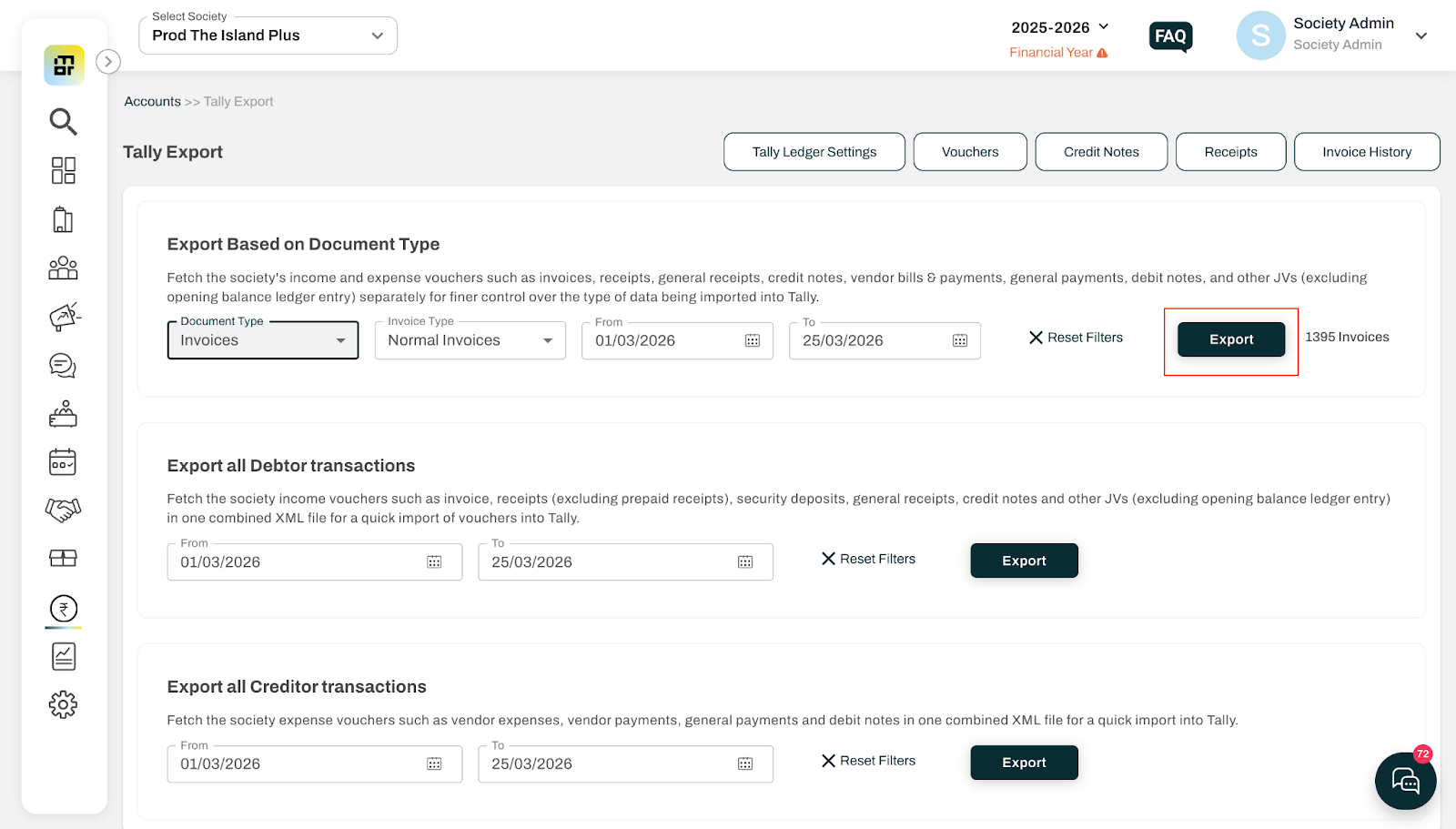
Task: Export all Debtor transactions
Action: (x=1024, y=561)
